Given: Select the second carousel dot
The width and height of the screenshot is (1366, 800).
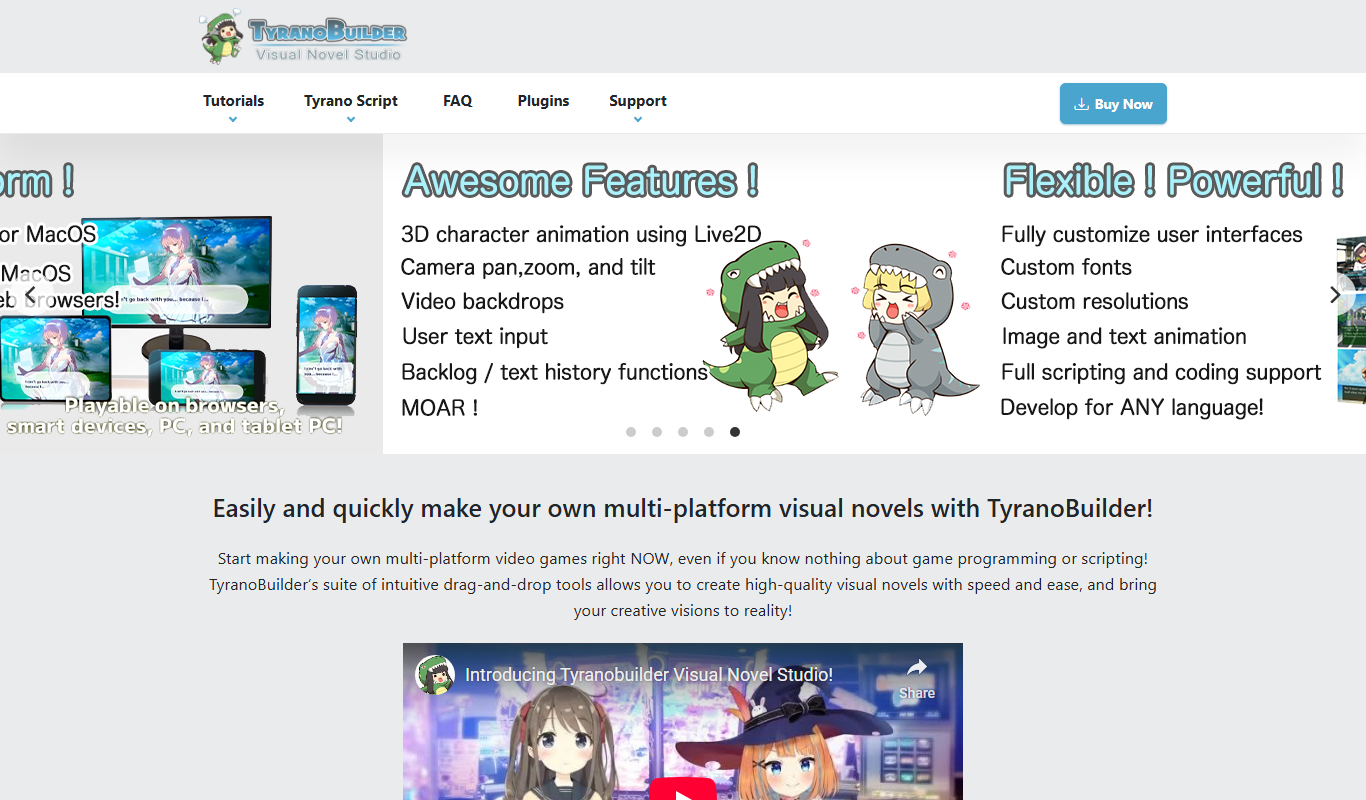Looking at the screenshot, I should pyautogui.click(x=657, y=432).
